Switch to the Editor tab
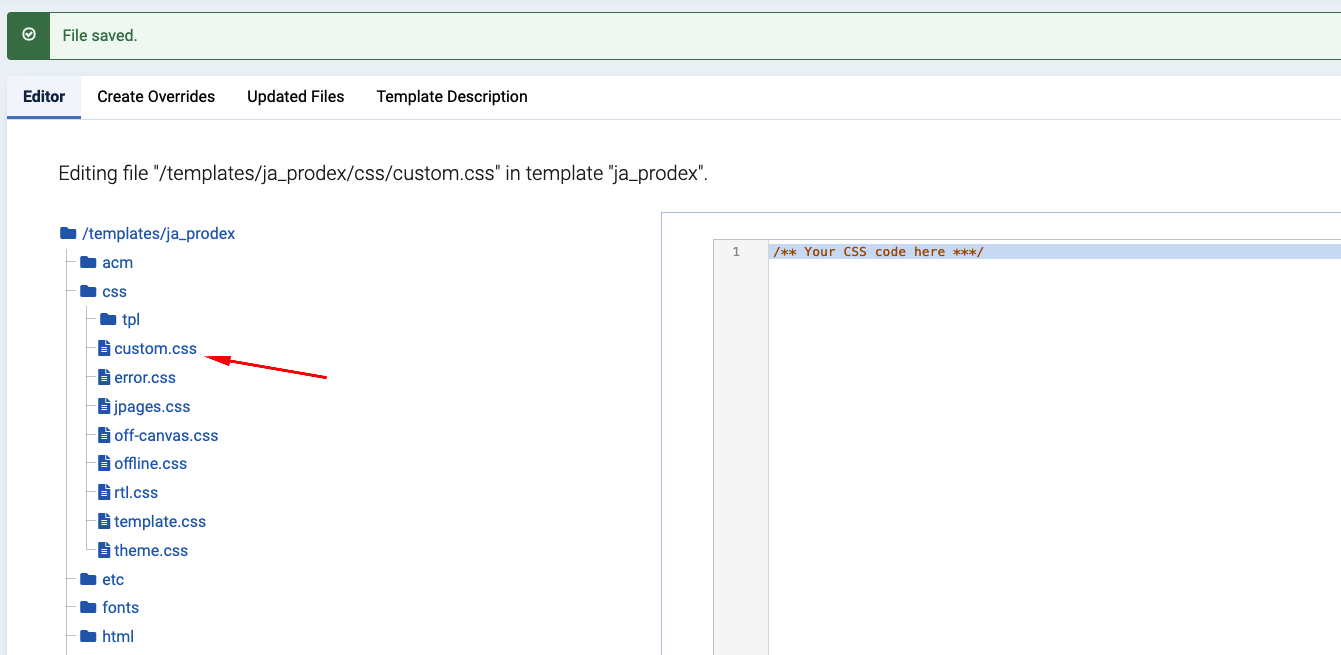Viewport: 1341px width, 655px height. point(44,97)
